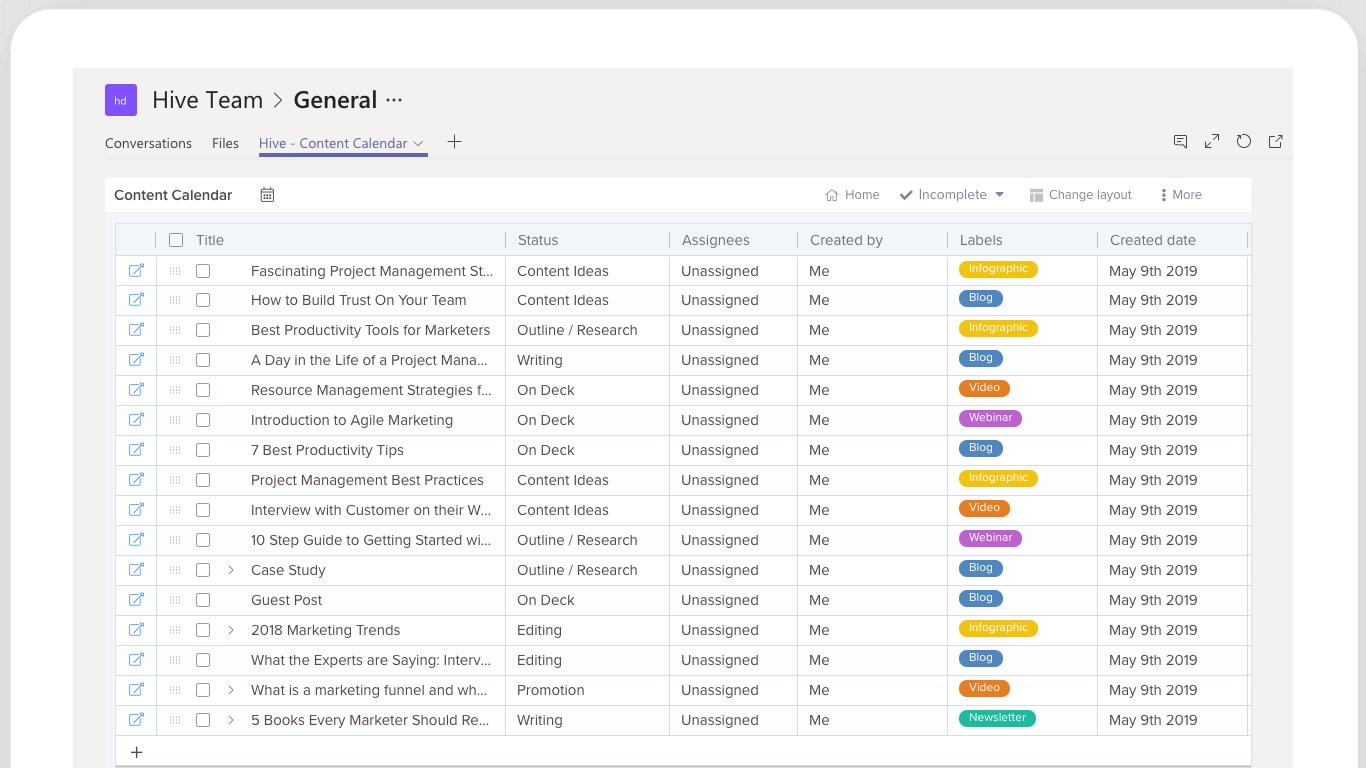This screenshot has height=768, width=1366.
Task: Reload the tab with the refresh icon
Action: tap(1244, 142)
